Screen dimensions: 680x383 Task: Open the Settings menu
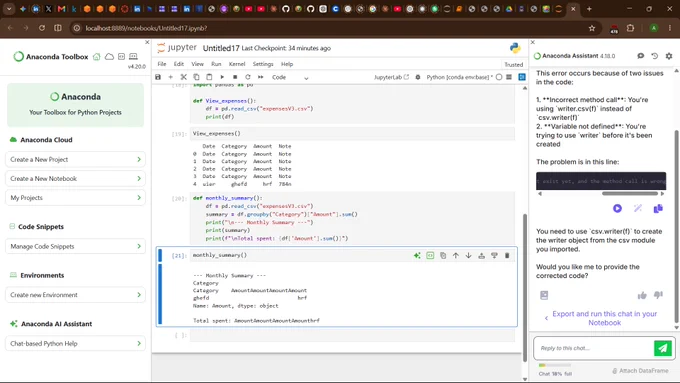(263, 64)
